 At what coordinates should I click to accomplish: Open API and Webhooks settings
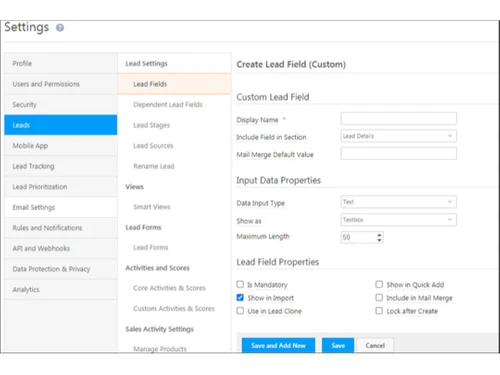[61, 248]
